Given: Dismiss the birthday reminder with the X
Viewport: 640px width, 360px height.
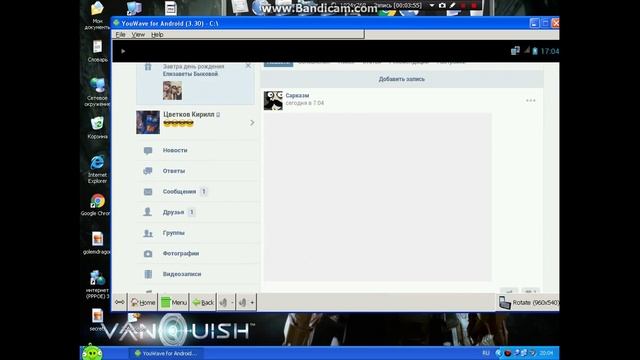Looking at the screenshot, I should click(x=248, y=66).
